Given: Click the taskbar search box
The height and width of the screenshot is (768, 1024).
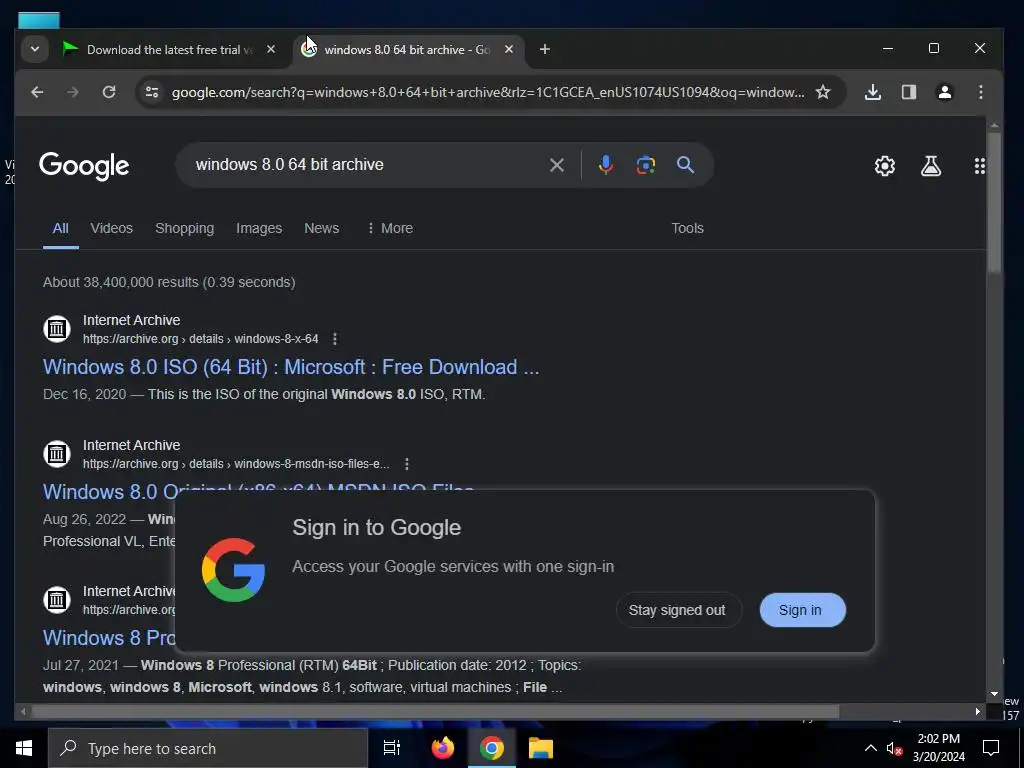Looking at the screenshot, I should point(208,748).
